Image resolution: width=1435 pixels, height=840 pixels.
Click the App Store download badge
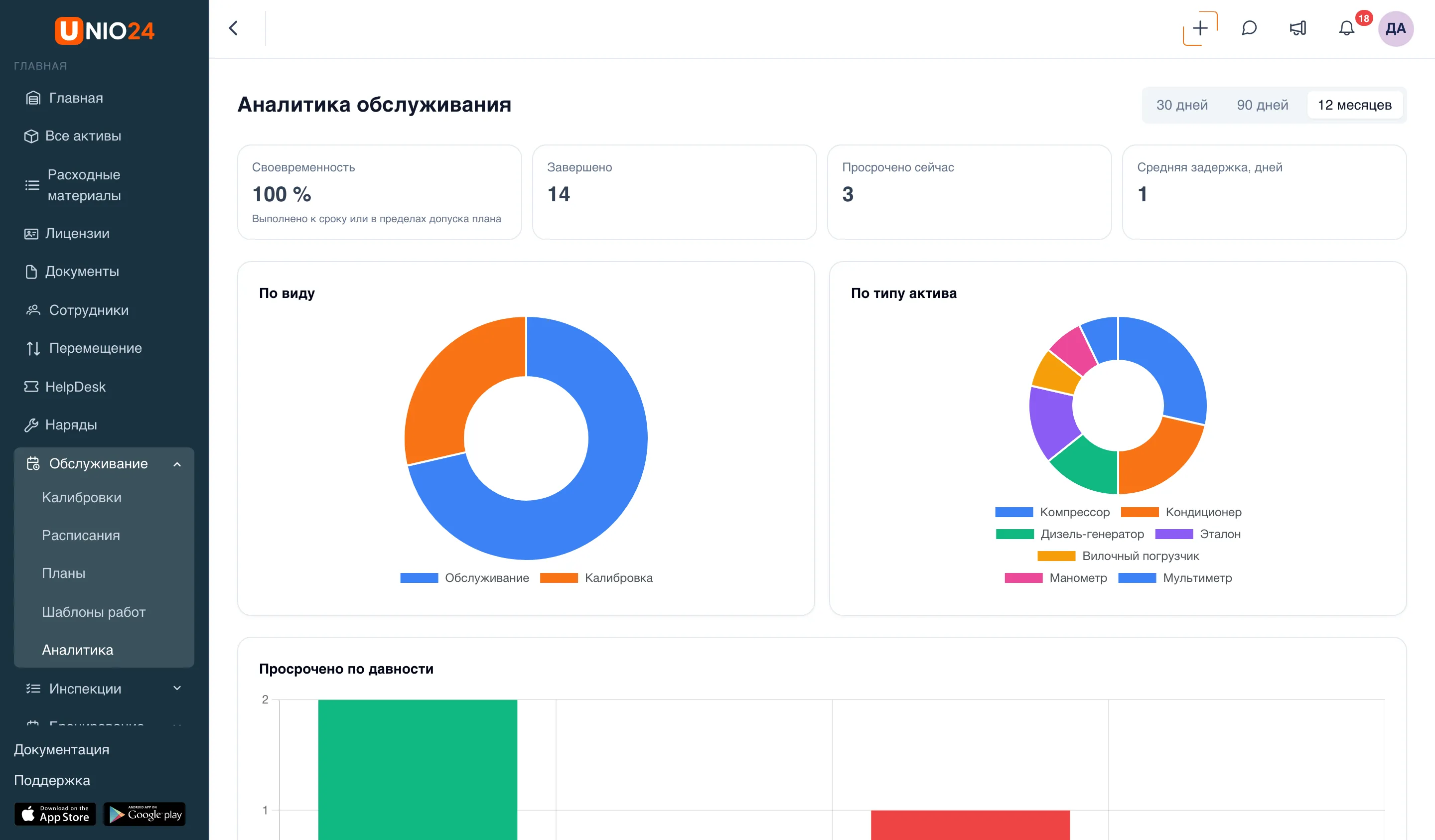[55, 815]
